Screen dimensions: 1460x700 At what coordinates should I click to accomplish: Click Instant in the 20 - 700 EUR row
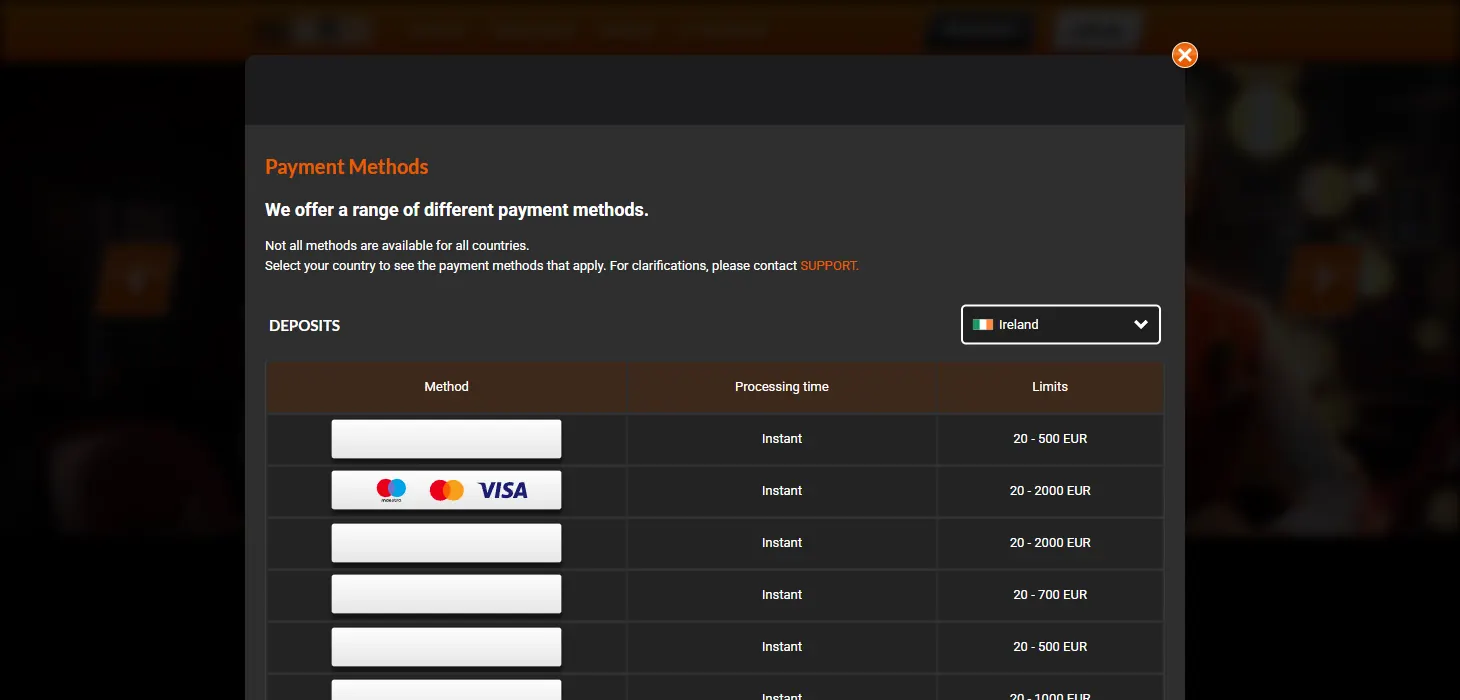pos(782,594)
